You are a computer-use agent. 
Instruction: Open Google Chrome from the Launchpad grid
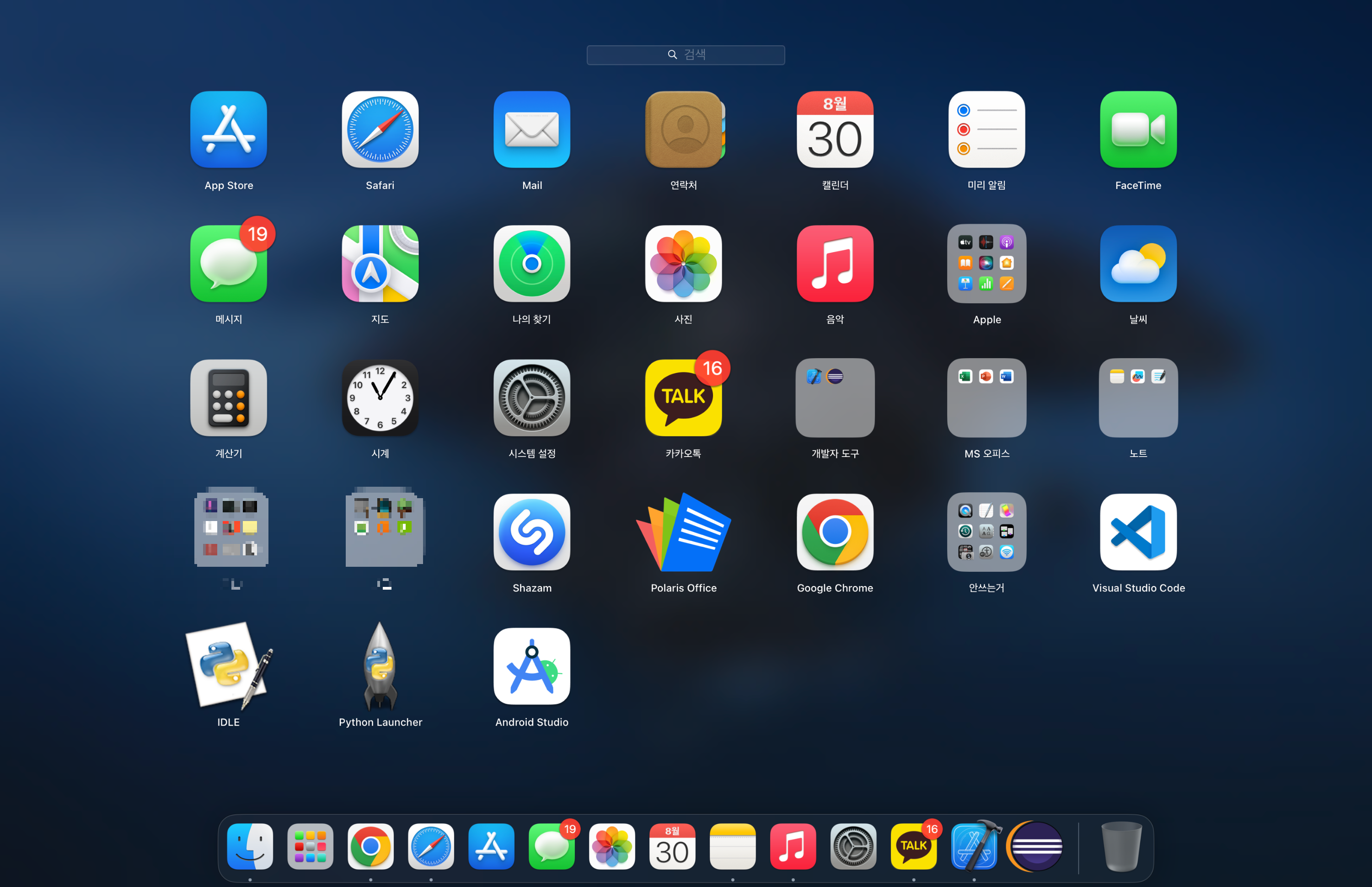tap(835, 532)
